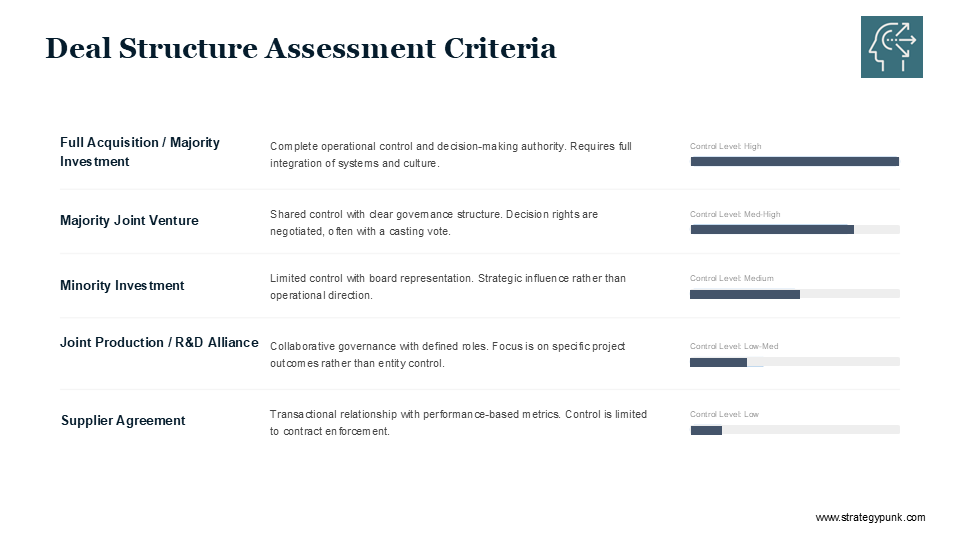960x540 pixels.
Task: Select the Majority Joint Venture heading
Action: click(129, 220)
